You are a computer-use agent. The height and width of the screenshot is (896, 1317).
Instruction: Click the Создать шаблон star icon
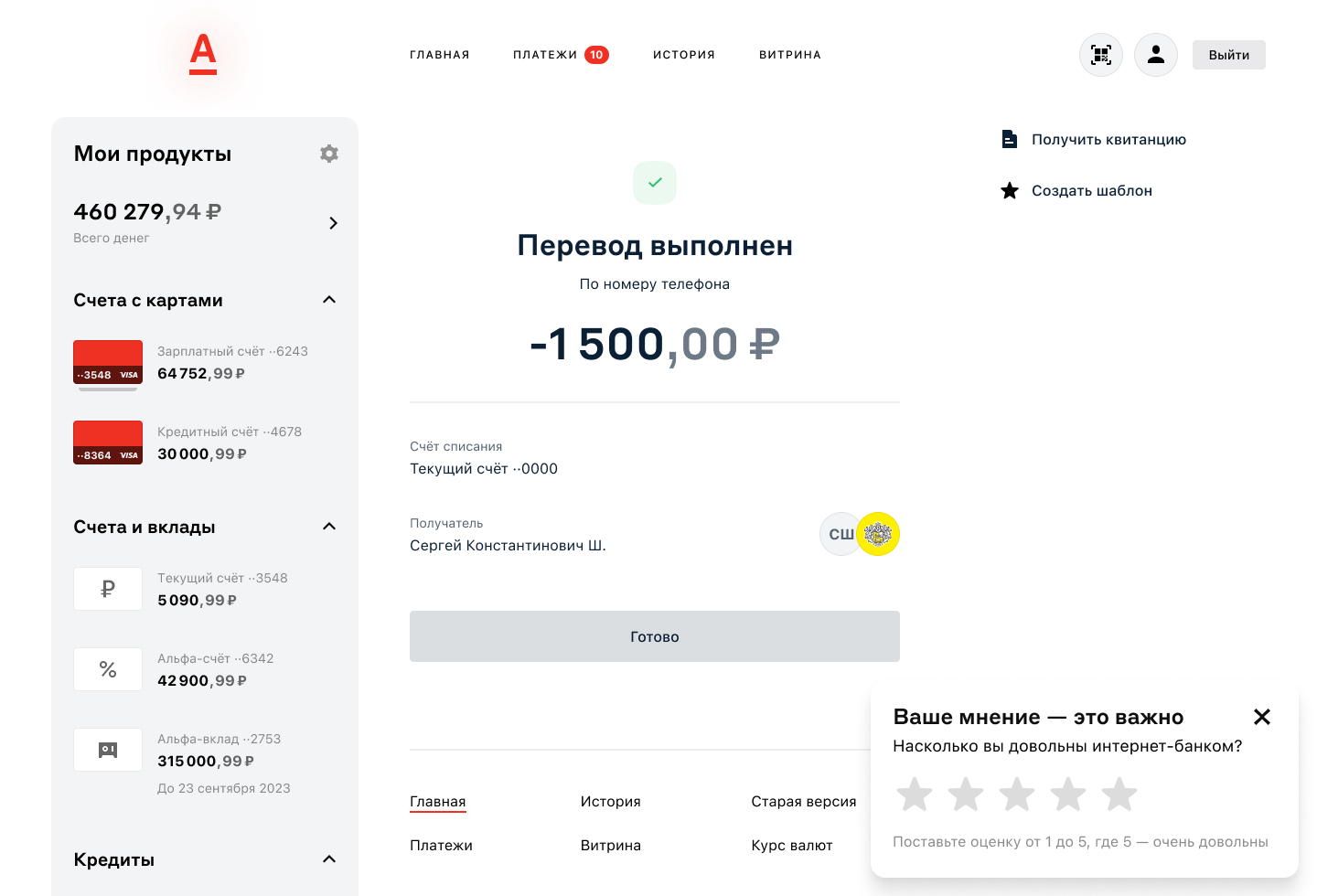pos(1010,190)
